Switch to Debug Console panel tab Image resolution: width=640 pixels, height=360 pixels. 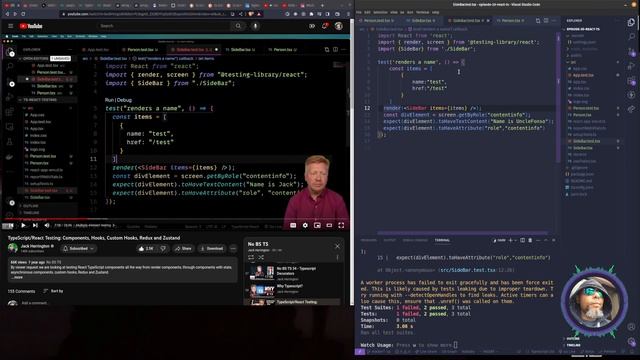(x=415, y=240)
